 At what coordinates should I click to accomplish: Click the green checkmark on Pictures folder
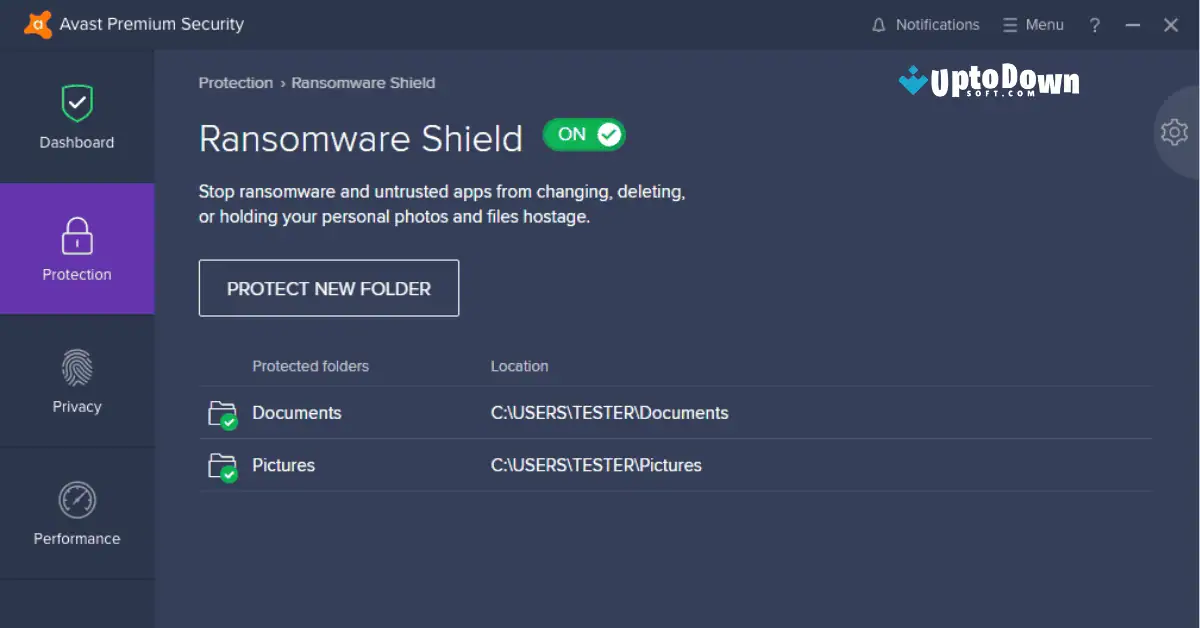(230, 474)
